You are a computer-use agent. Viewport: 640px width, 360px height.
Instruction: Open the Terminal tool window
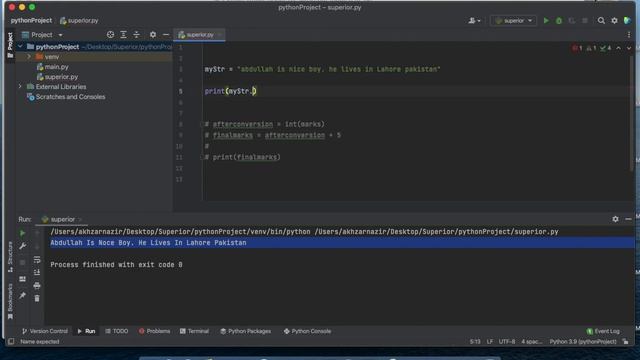pyautogui.click(x=194, y=331)
